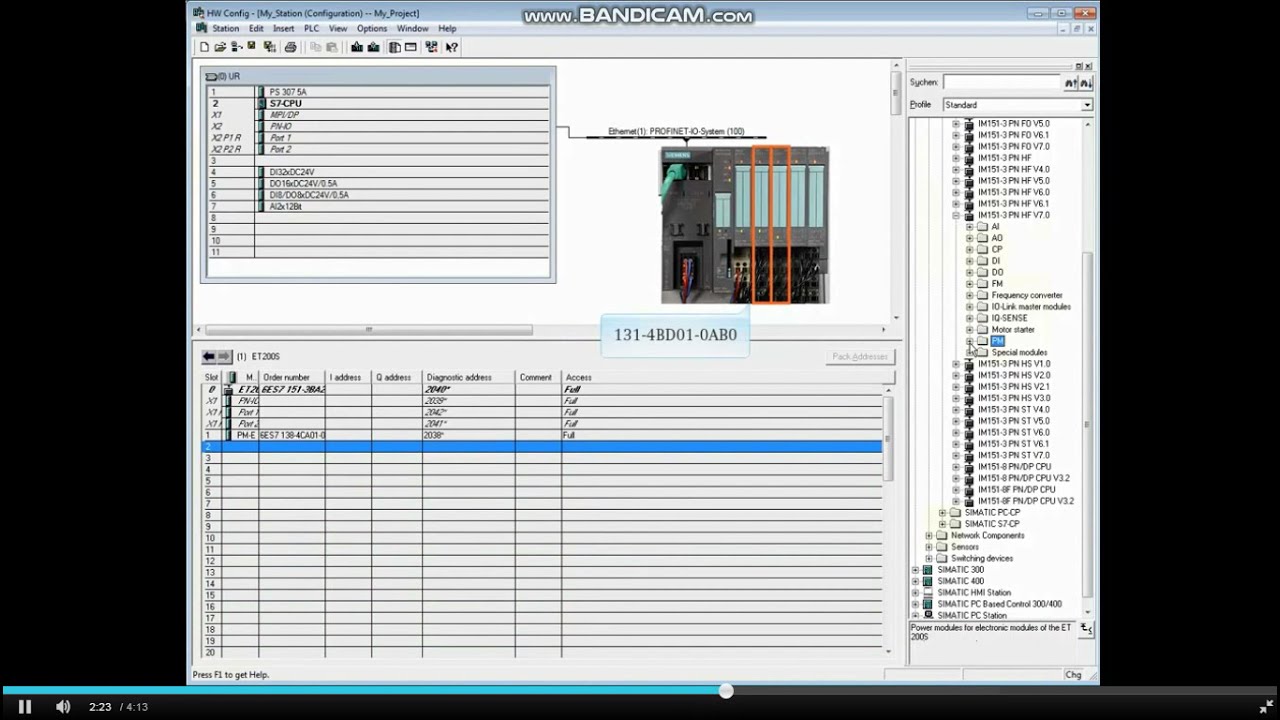The width and height of the screenshot is (1280, 720).
Task: Open the Insert menu
Action: pyautogui.click(x=283, y=29)
